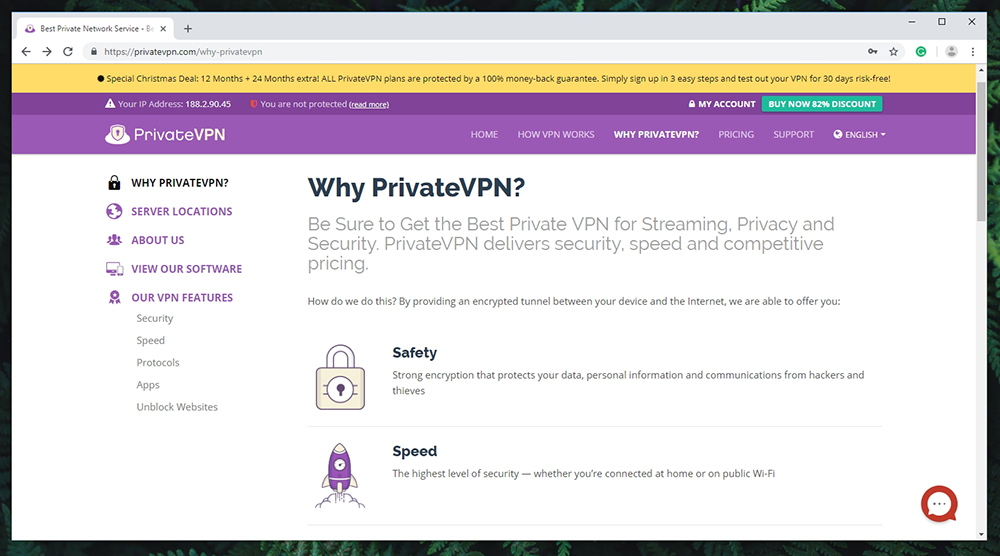
Task: Open a new browser tab
Action: (188, 29)
